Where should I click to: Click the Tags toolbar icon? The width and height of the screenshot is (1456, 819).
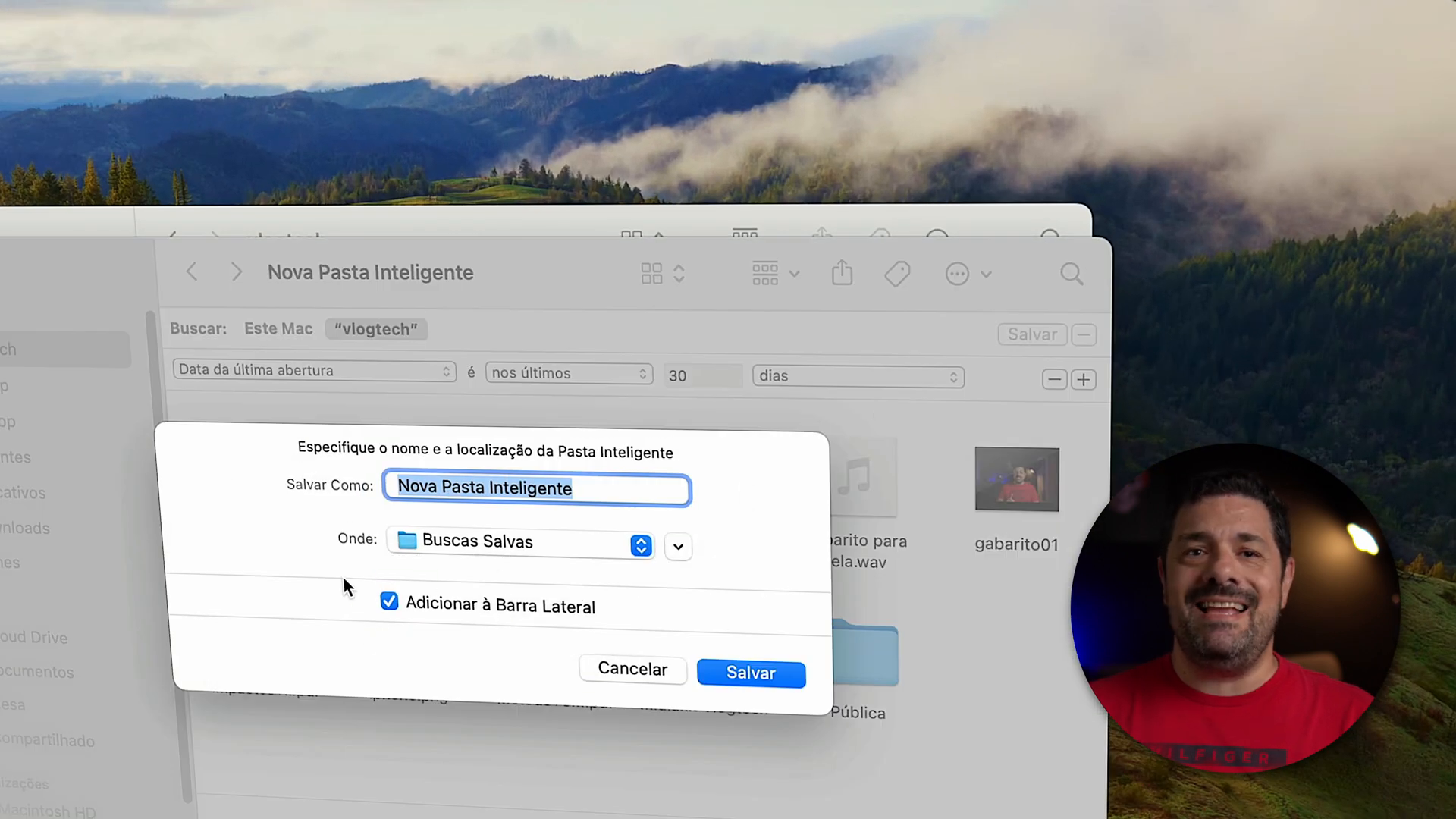point(897,274)
